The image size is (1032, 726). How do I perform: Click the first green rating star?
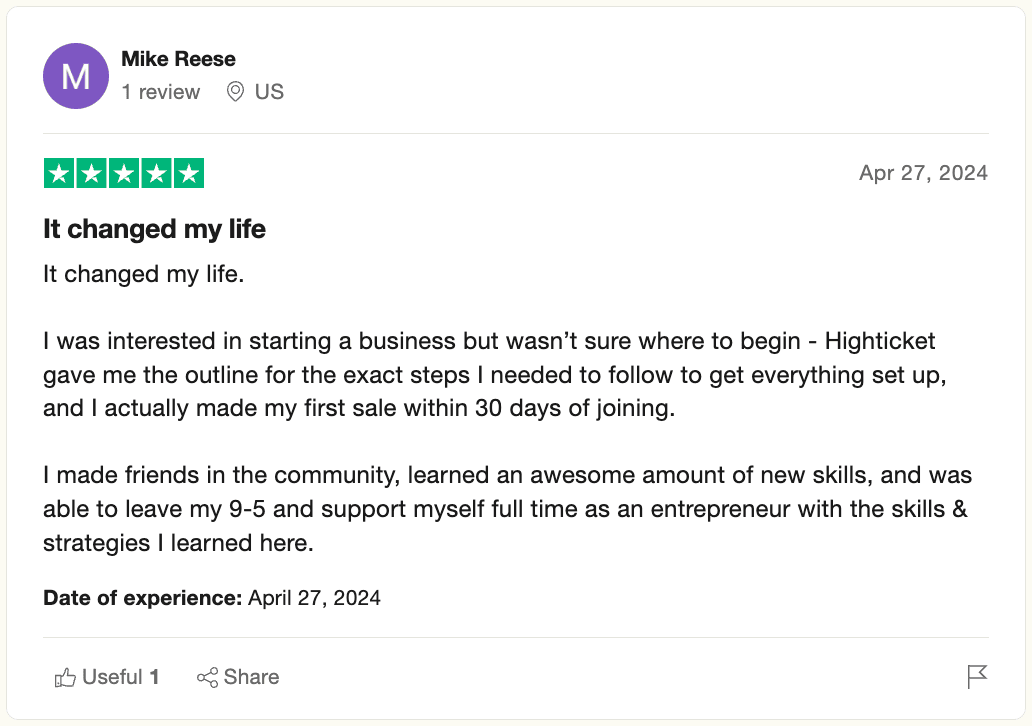coord(60,174)
